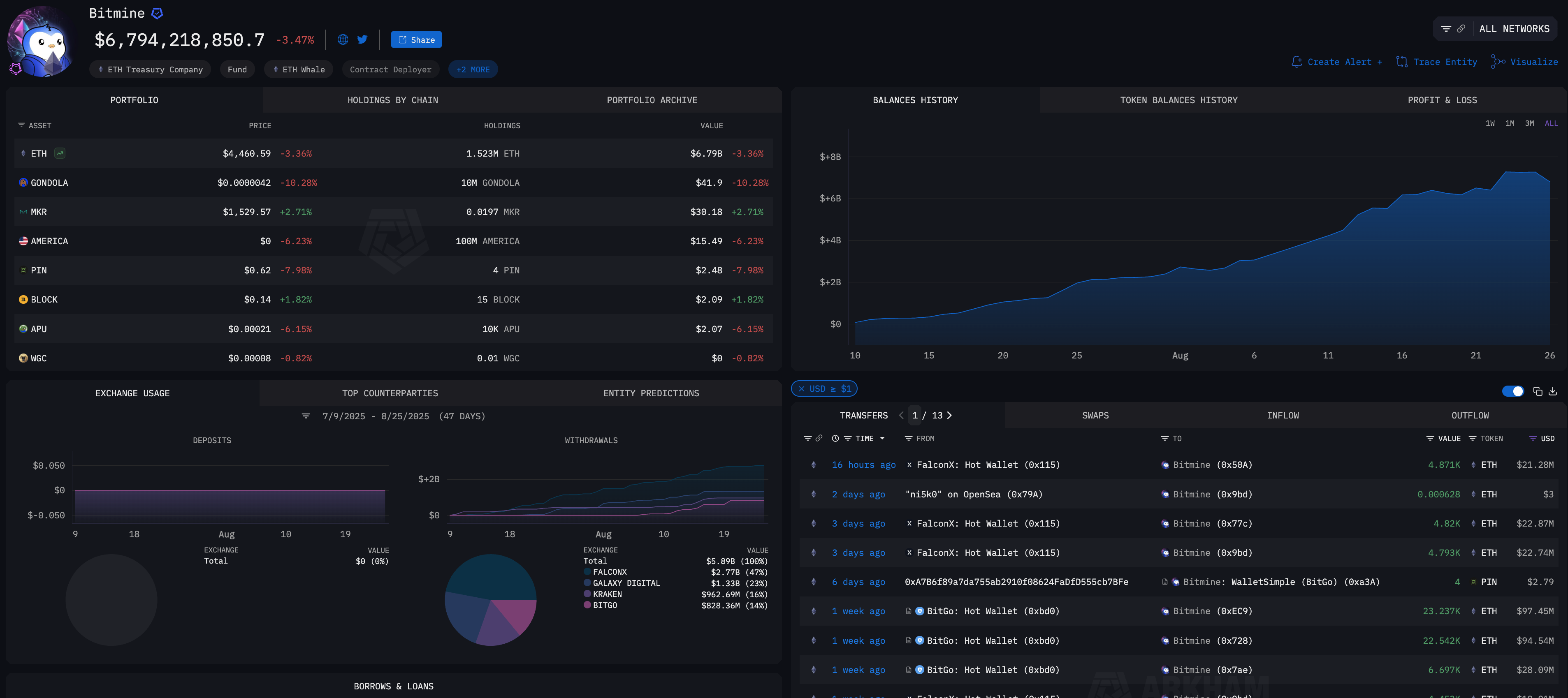Open the ALL NETWORKS selector
The height and width of the screenshot is (698, 1568).
point(1514,29)
